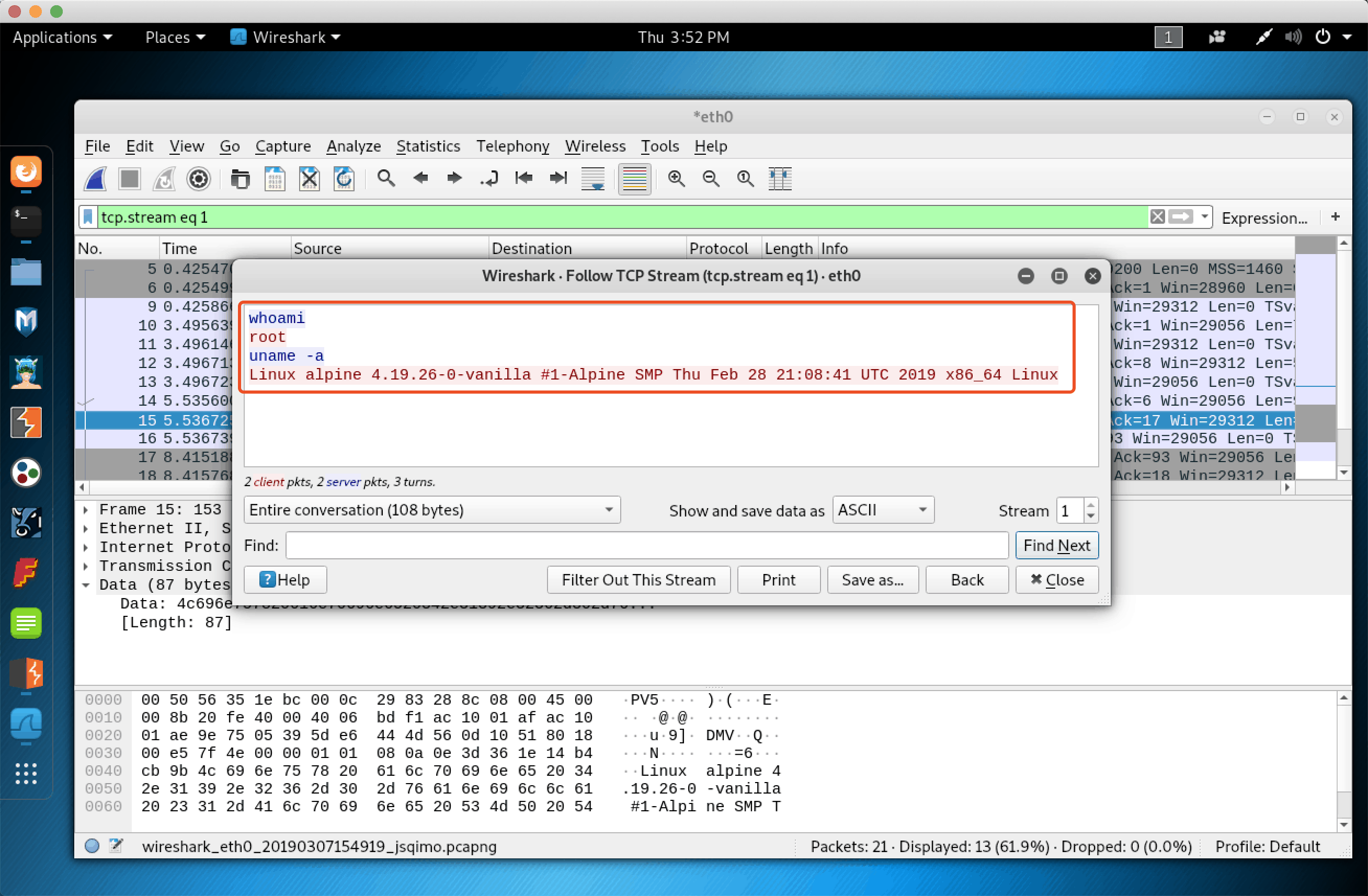Screen dimensions: 1368x896
Task: Open the find packet search tool
Action: coord(386,179)
